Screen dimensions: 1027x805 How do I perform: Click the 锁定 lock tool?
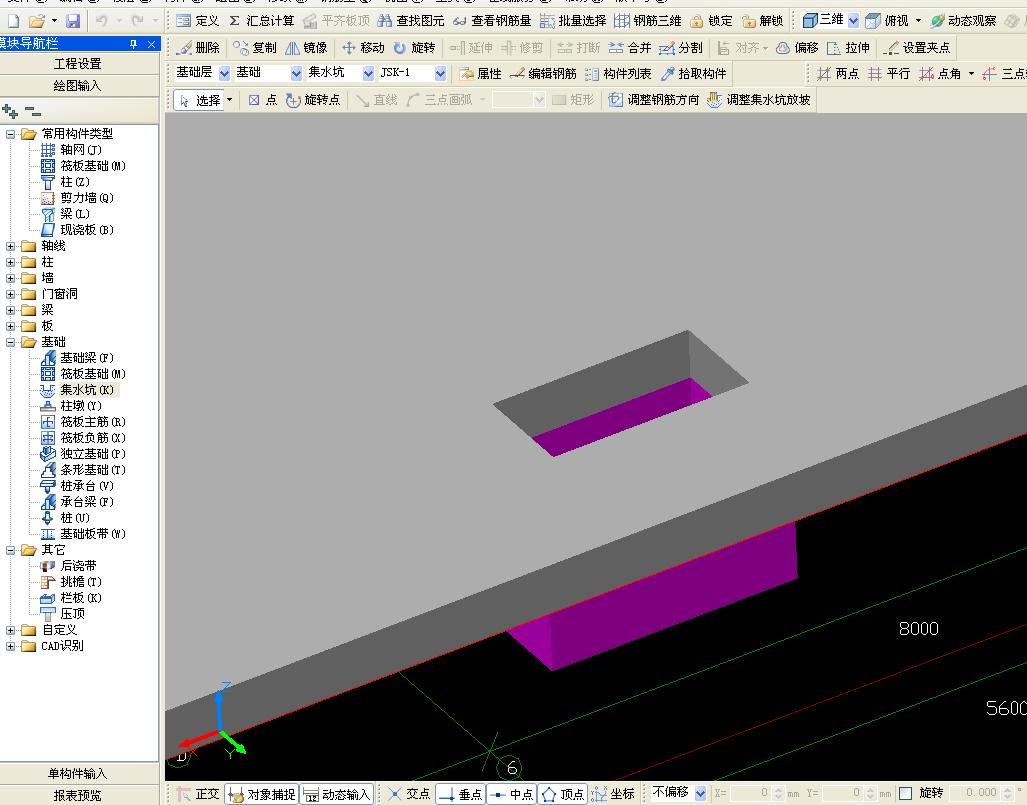pos(711,21)
